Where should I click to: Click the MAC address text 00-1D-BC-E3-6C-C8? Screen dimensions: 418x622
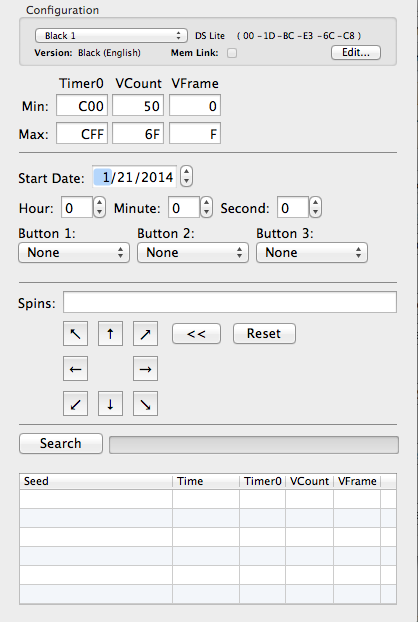click(x=299, y=36)
